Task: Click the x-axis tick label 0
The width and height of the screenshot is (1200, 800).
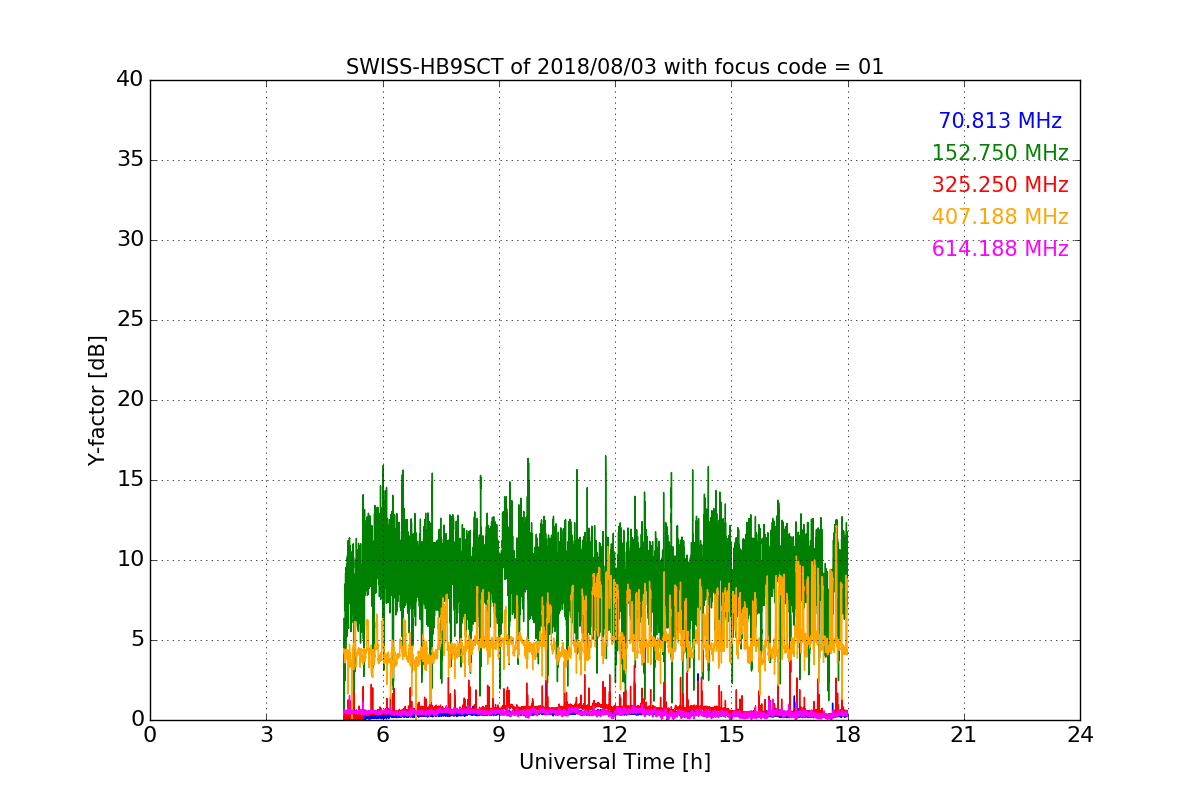Action: pos(150,735)
